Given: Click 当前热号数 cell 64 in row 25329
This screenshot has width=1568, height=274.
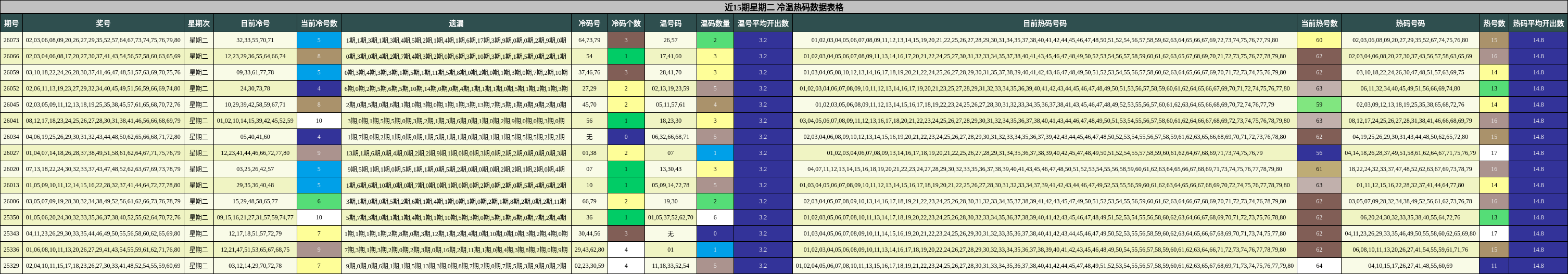Looking at the screenshot, I should coord(1319,266).
